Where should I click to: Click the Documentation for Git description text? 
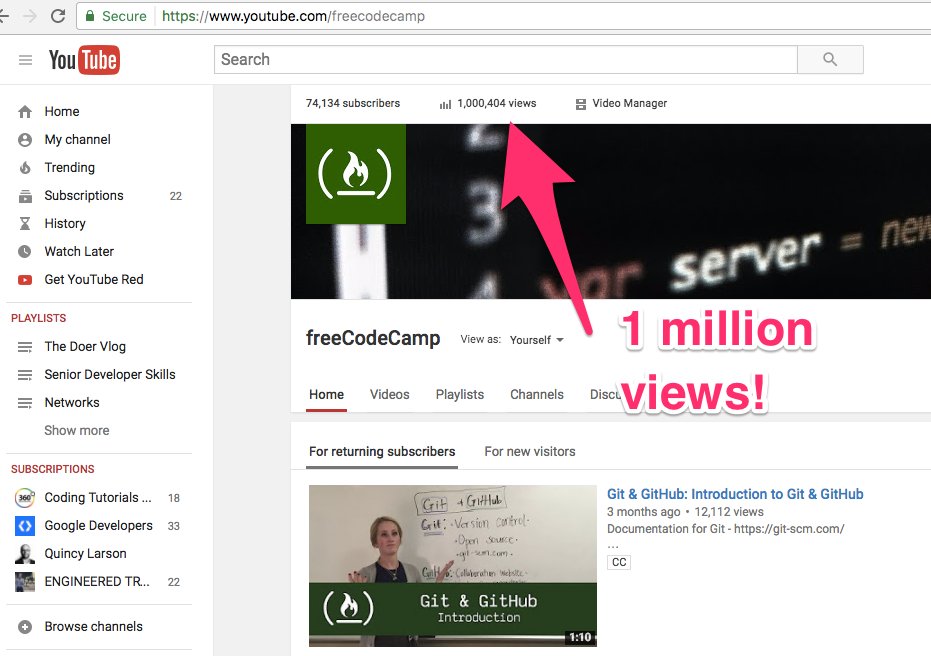725,529
